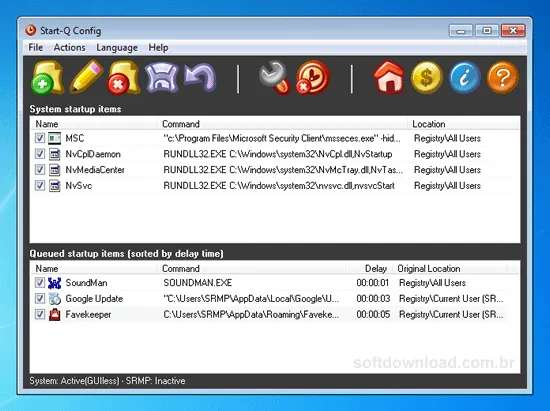The width and height of the screenshot is (550, 411).
Task: Minimize the Start-Q Config window
Action: pyautogui.click(x=461, y=31)
